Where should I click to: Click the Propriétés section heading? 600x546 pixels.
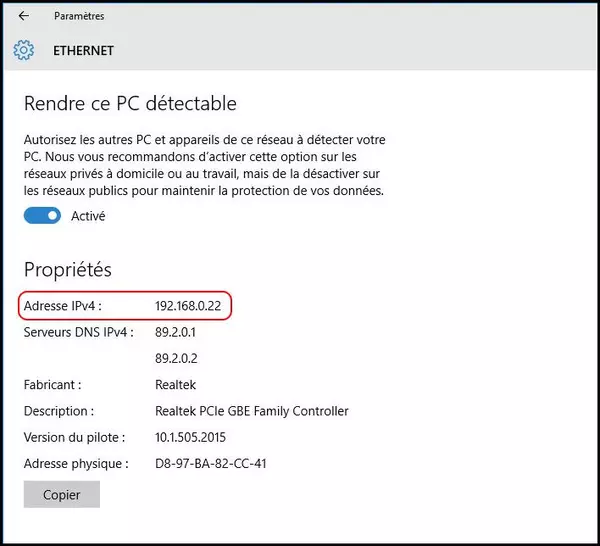click(67, 270)
